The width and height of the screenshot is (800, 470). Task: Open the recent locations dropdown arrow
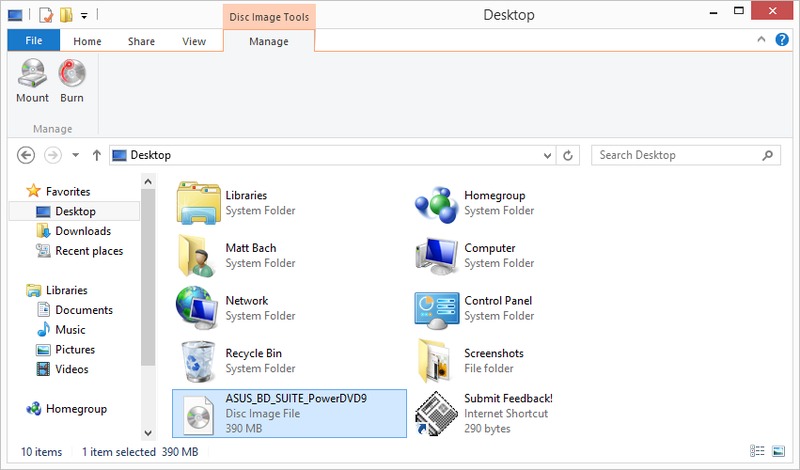pos(76,155)
